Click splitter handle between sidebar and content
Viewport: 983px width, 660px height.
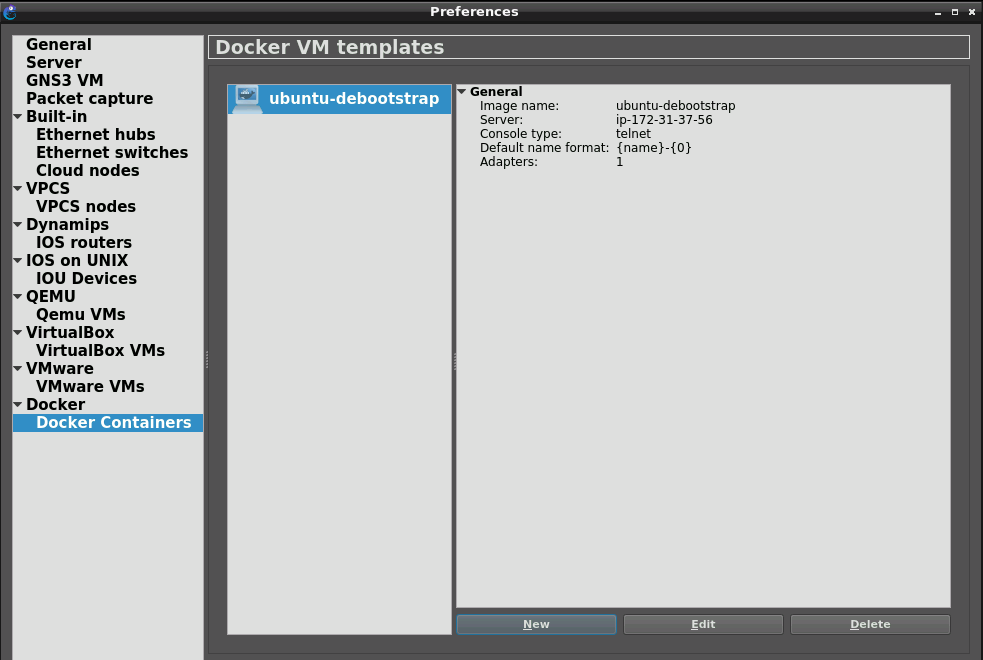(206, 359)
